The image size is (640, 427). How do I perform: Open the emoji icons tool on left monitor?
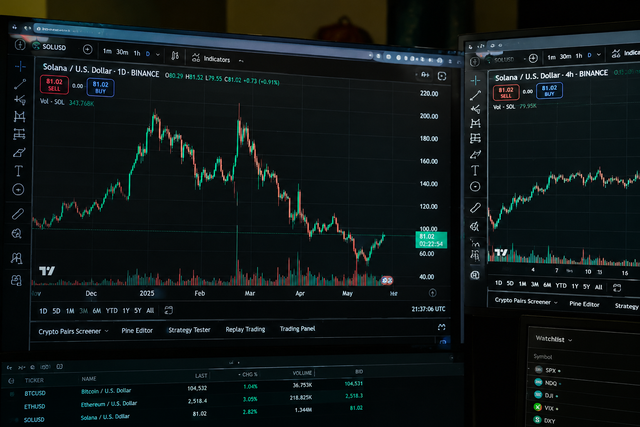click(x=18, y=189)
